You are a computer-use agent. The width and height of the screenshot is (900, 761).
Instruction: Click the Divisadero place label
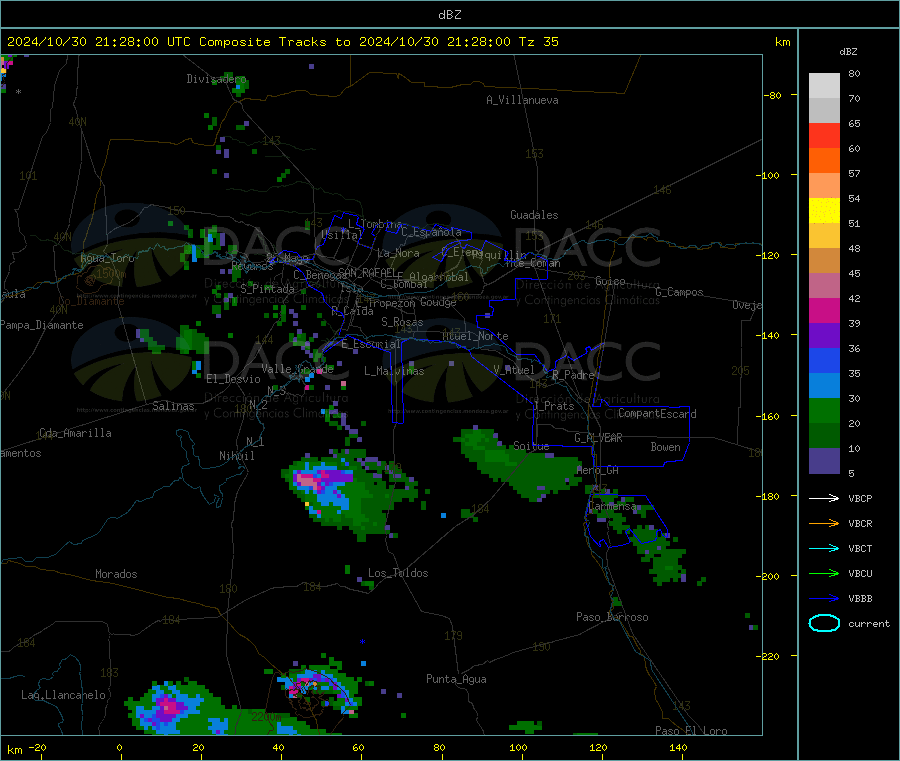pyautogui.click(x=216, y=79)
